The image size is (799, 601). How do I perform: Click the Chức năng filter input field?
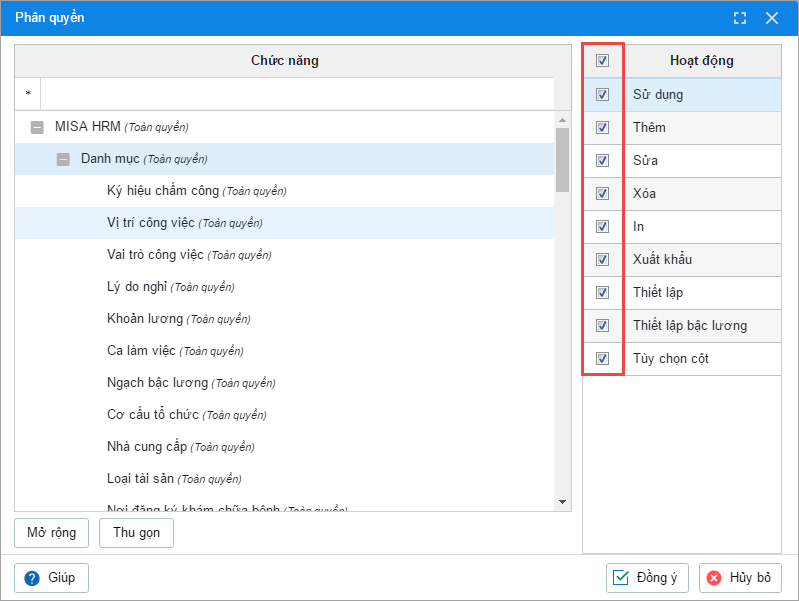tap(296, 94)
